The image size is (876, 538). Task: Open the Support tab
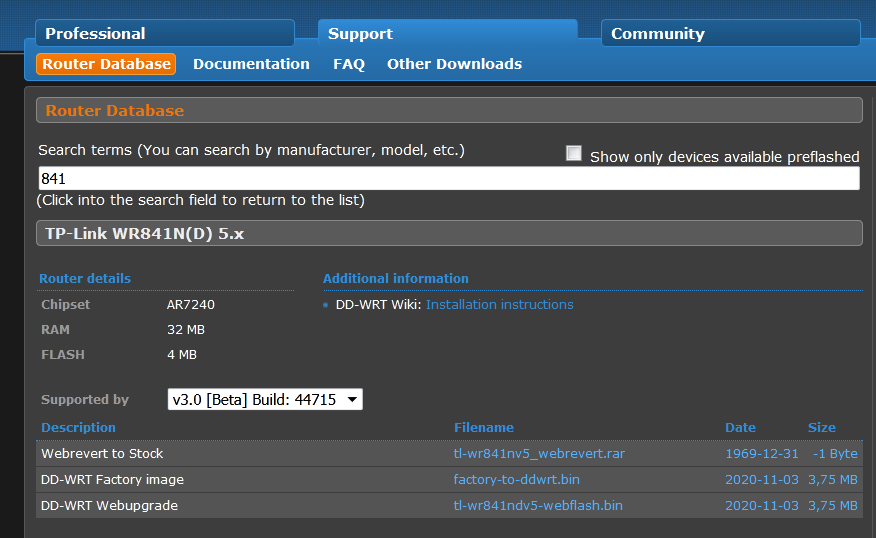[447, 34]
